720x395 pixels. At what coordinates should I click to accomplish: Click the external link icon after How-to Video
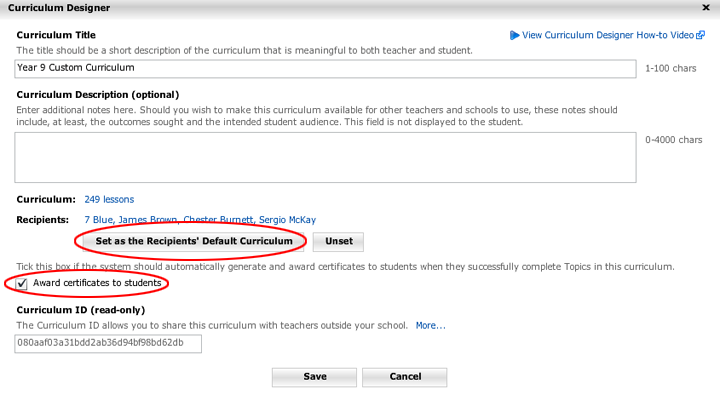pyautogui.click(x=700, y=35)
